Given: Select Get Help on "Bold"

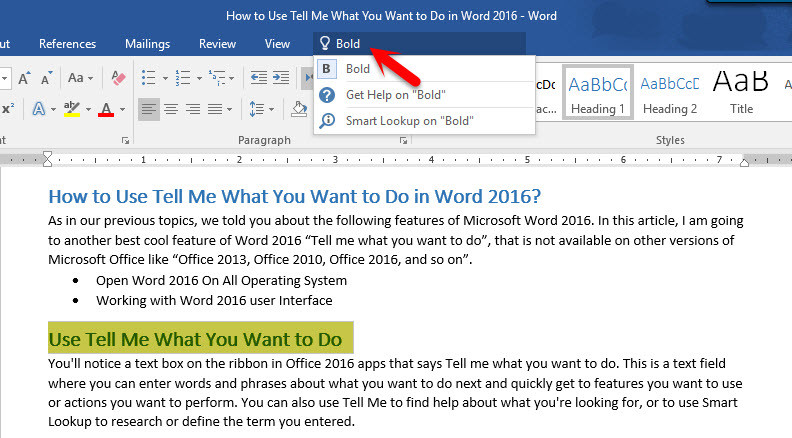Looking at the screenshot, I should click(424, 94).
